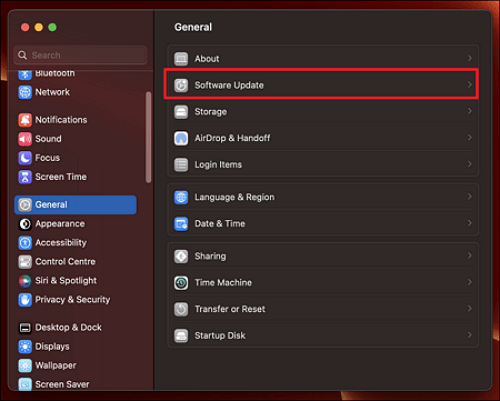Click the Displays sun icon
The image size is (500, 401).
click(25, 347)
